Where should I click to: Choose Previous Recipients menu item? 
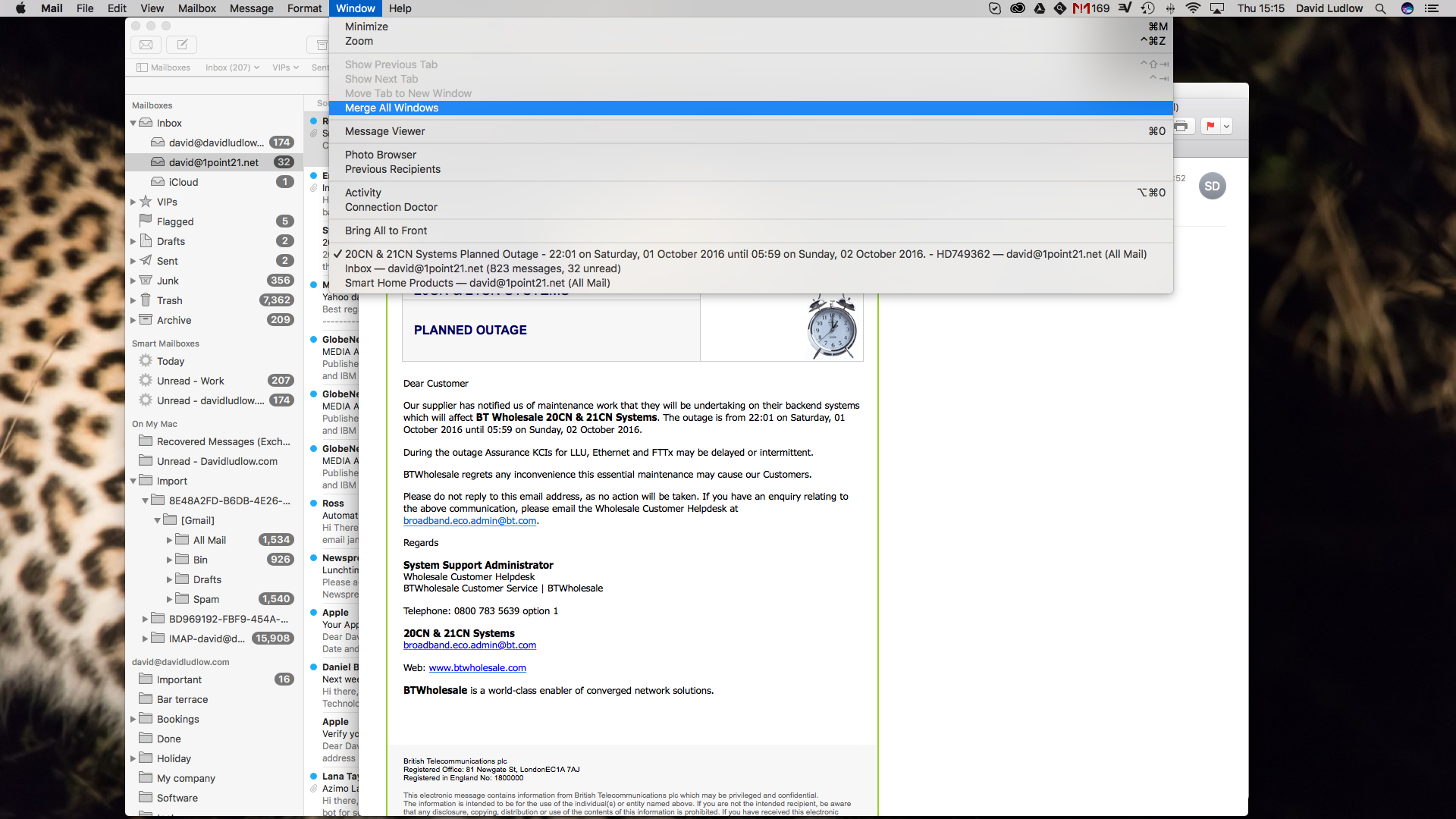tap(751, 169)
